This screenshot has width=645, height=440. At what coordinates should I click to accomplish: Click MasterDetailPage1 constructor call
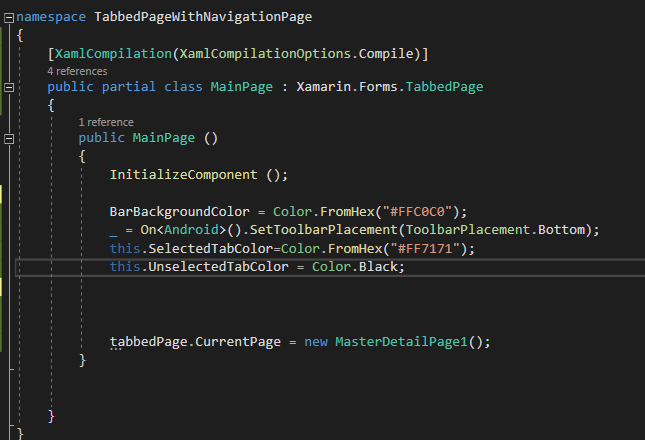[401, 342]
